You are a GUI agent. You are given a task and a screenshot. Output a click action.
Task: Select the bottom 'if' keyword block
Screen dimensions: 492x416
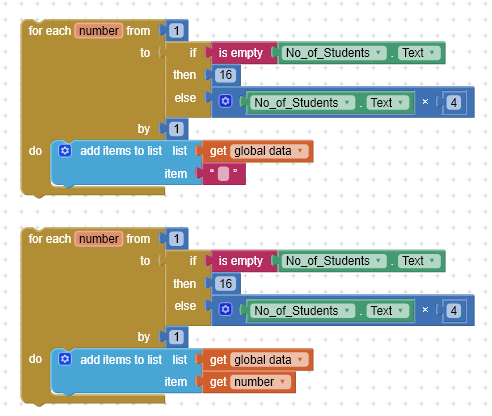point(193,261)
